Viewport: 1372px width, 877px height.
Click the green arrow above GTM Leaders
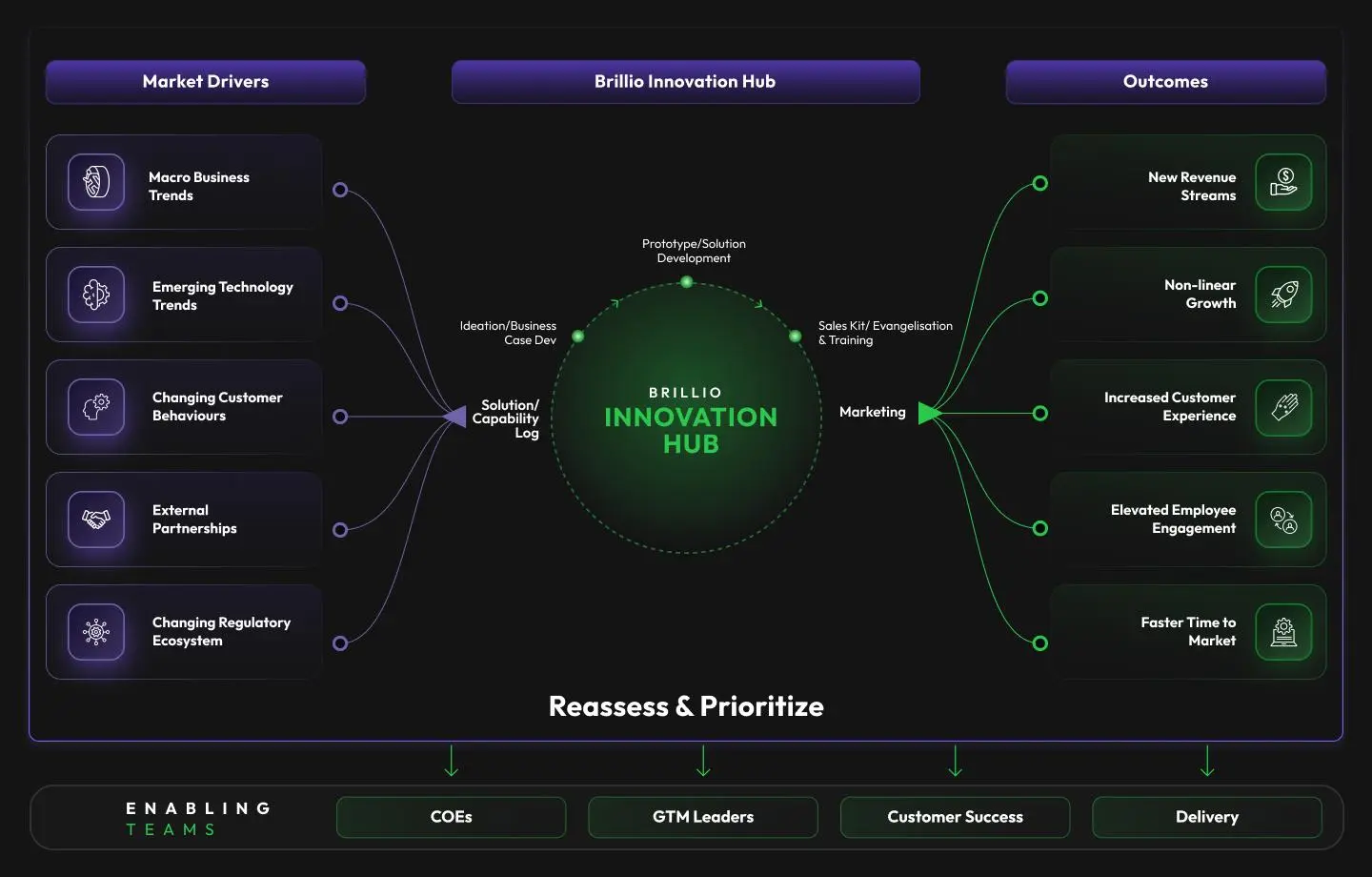tap(703, 761)
